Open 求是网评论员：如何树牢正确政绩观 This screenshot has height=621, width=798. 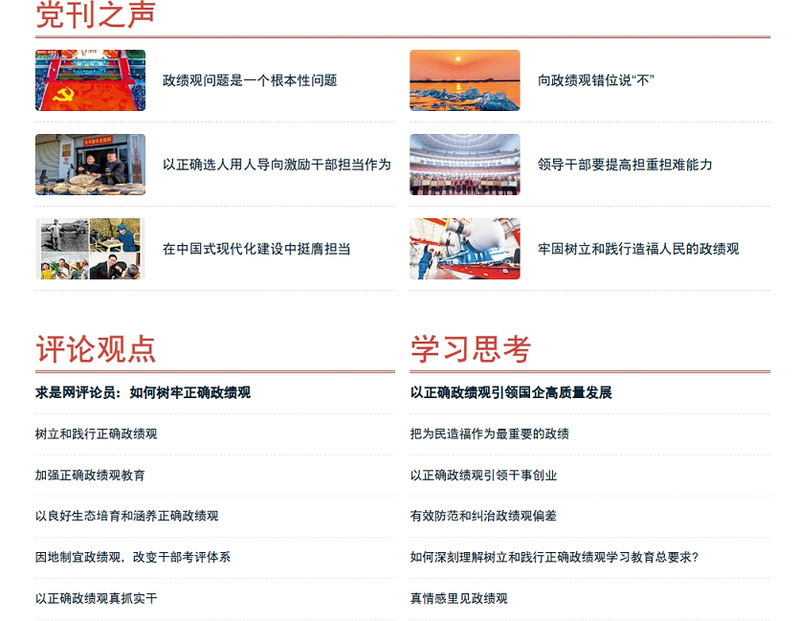tap(142, 393)
